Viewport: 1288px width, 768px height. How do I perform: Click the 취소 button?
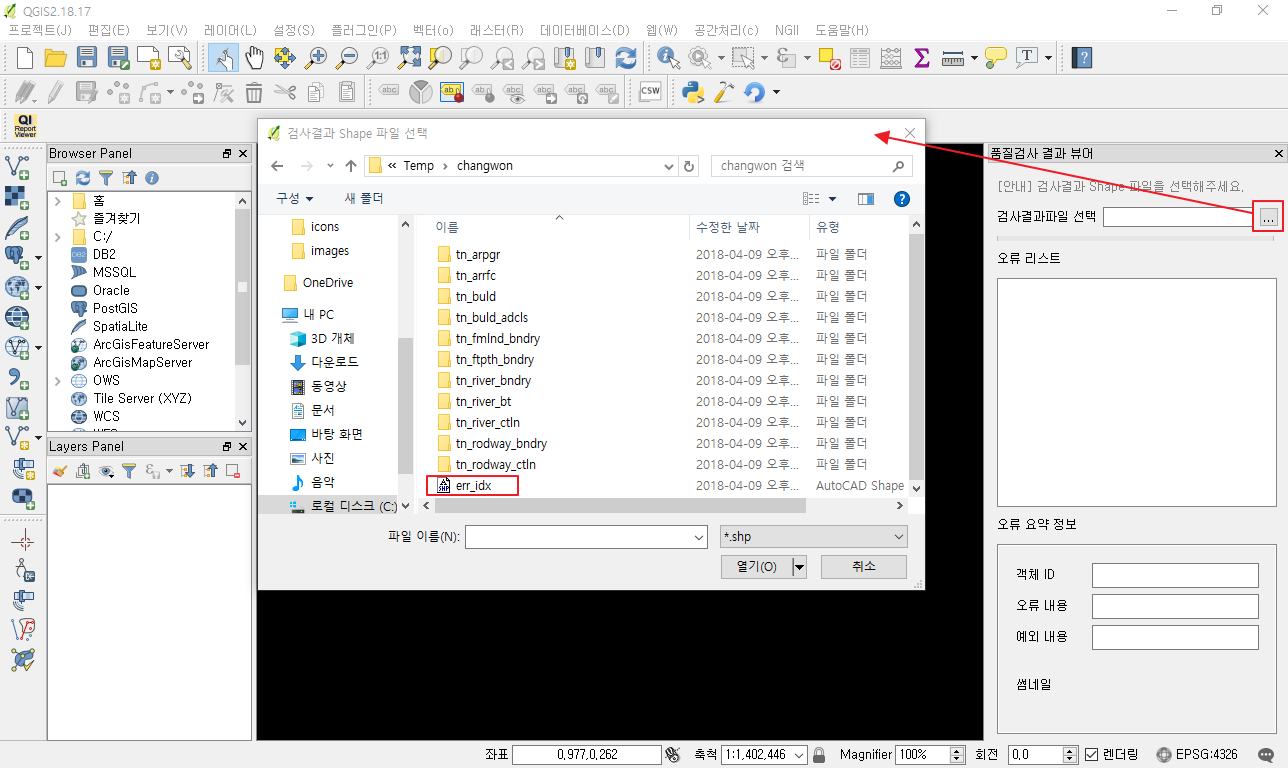[x=863, y=567]
